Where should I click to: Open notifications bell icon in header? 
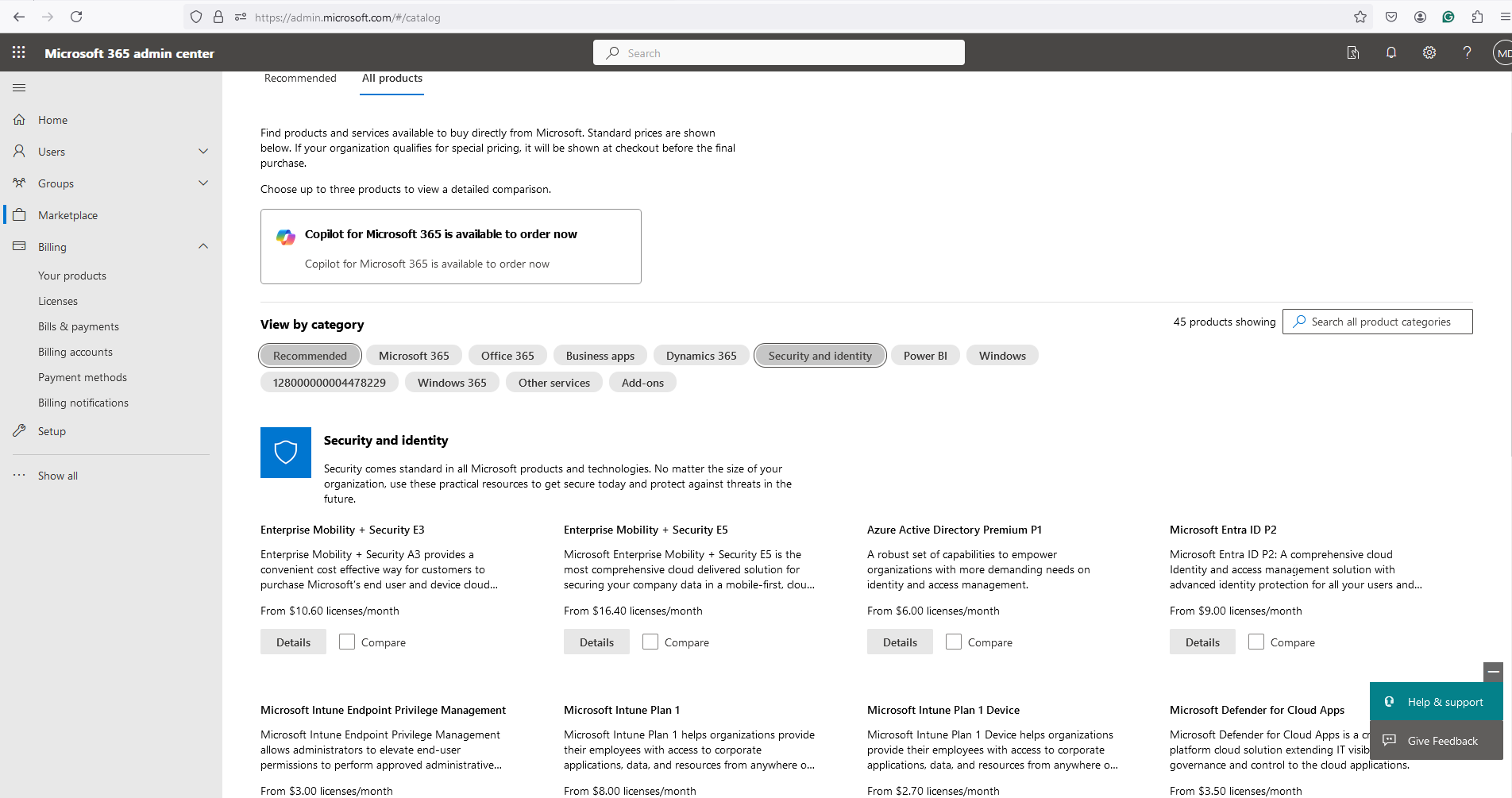(1391, 52)
